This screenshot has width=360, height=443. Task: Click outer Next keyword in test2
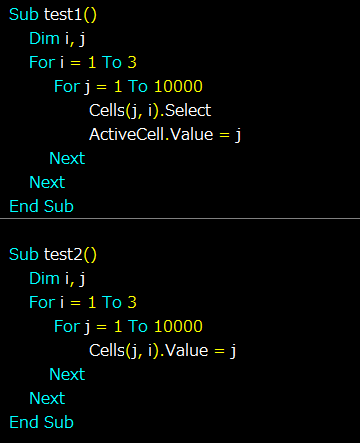[x=47, y=398]
